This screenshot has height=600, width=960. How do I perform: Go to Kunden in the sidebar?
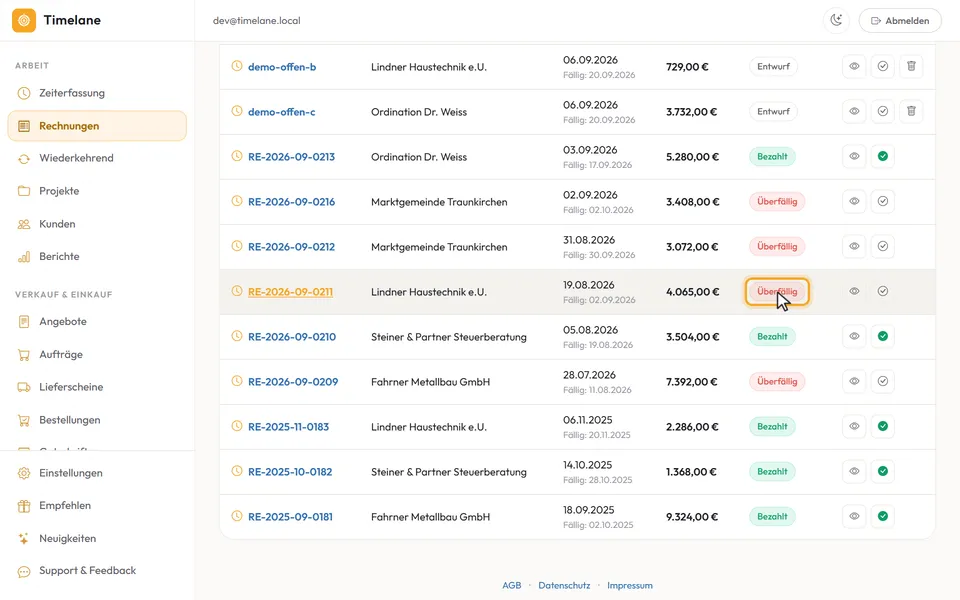97,224
